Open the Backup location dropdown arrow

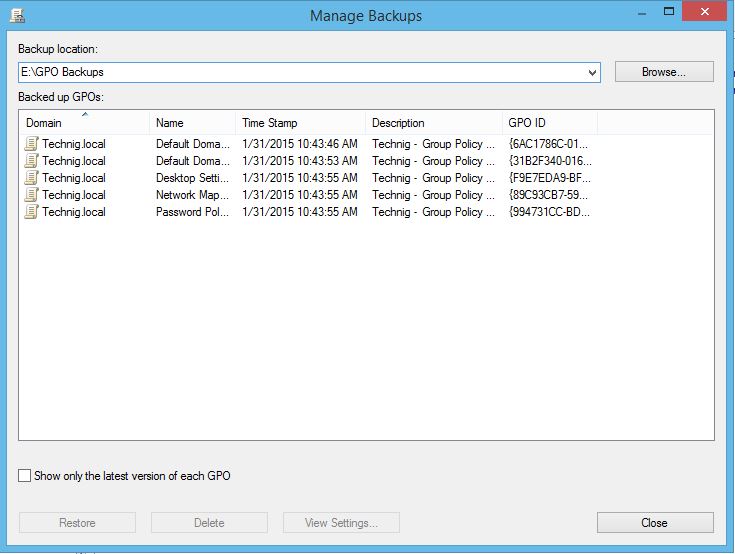pos(592,72)
